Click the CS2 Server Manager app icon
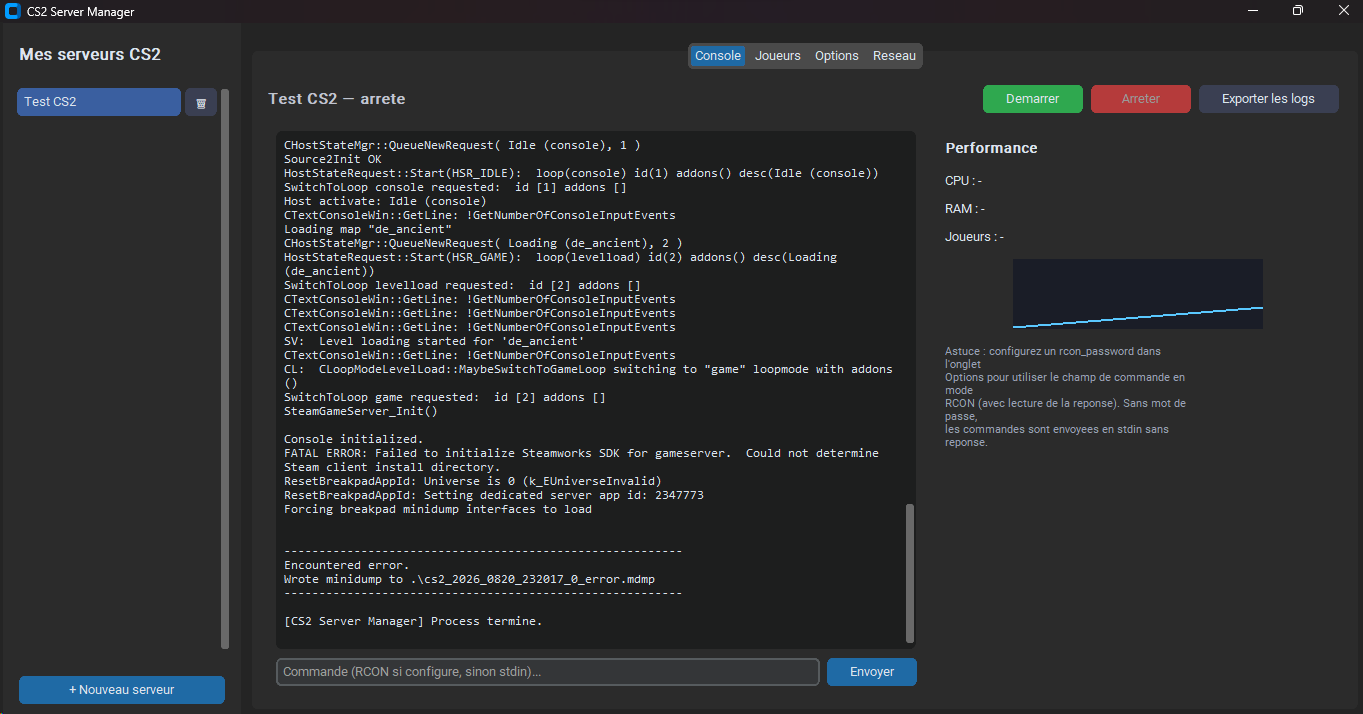1363x714 pixels. click(x=13, y=11)
